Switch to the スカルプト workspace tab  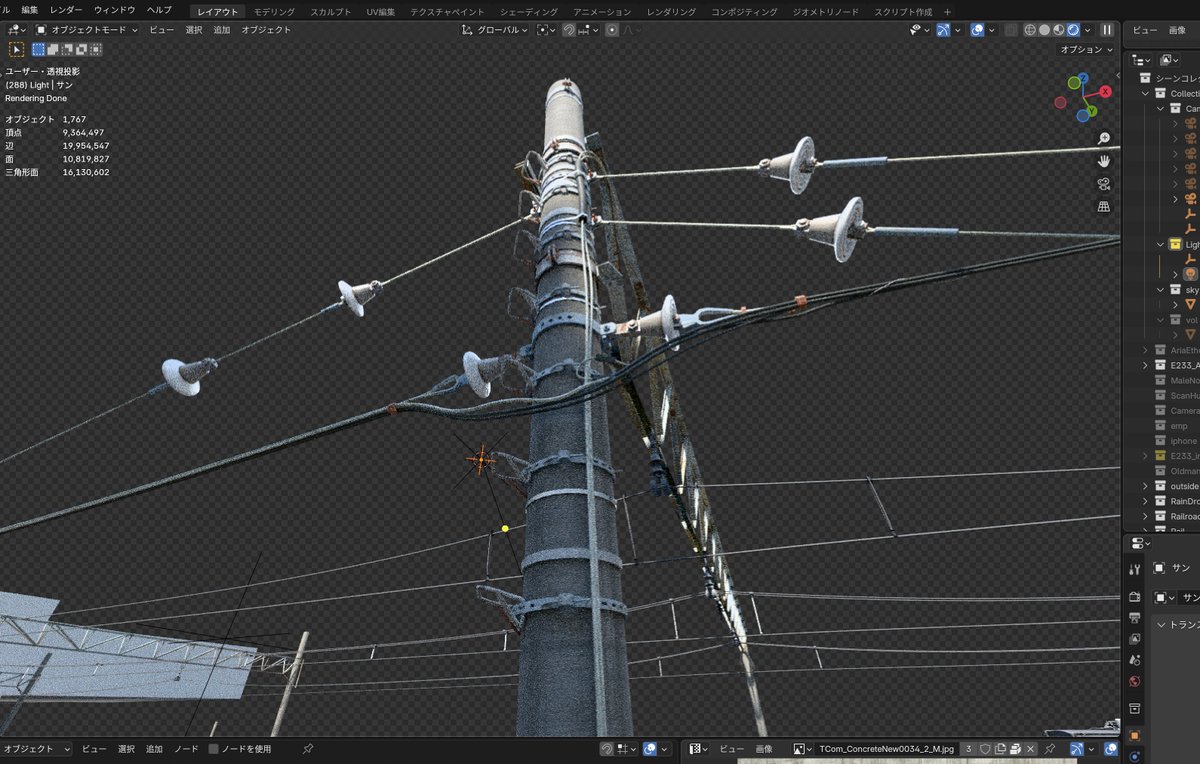330,11
